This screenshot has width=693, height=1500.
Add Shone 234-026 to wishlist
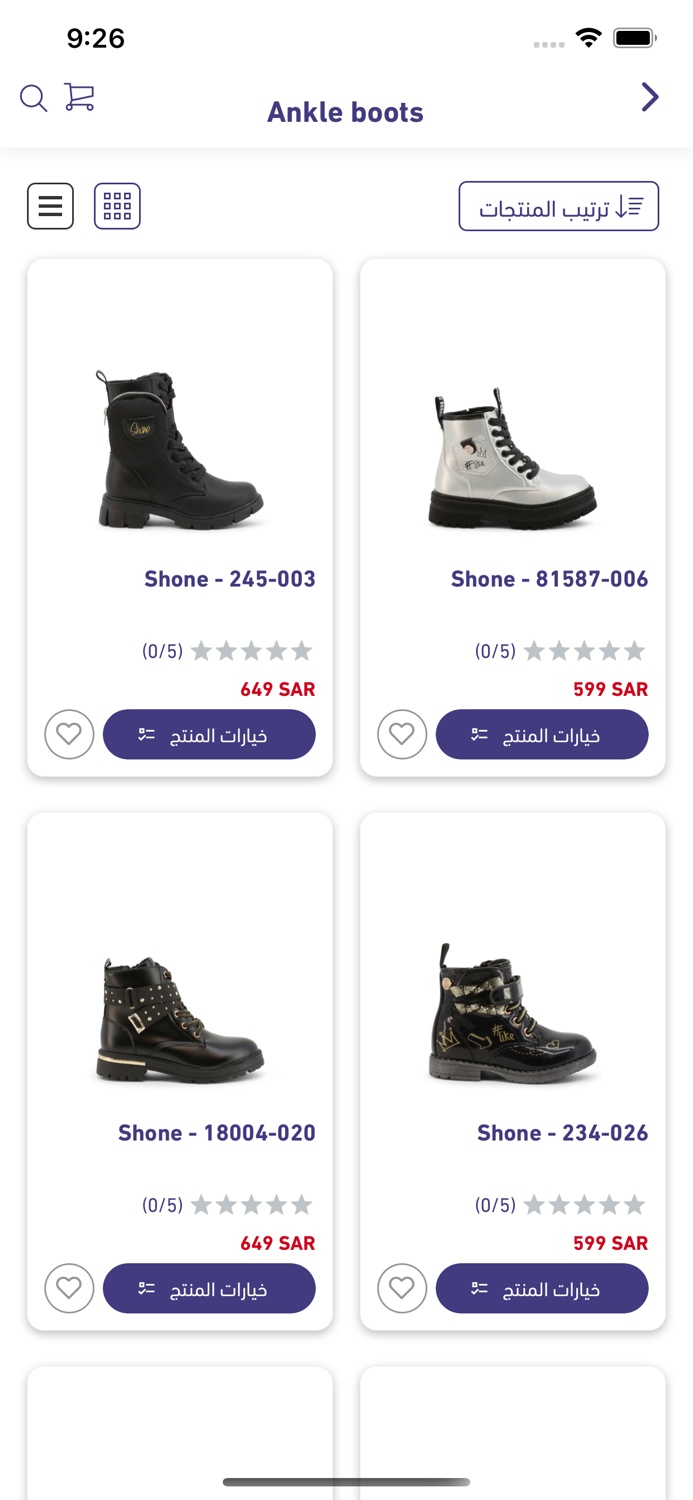(402, 1288)
